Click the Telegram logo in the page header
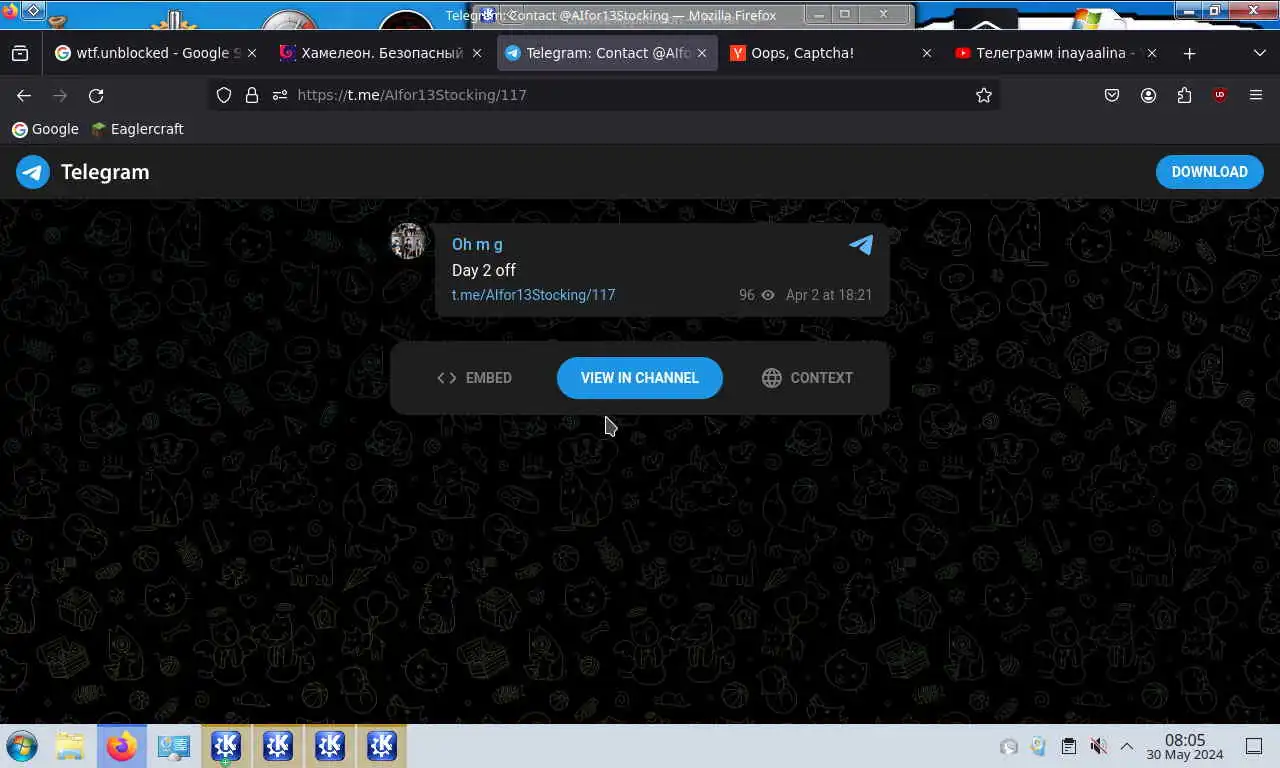This screenshot has height=768, width=1280. [x=83, y=172]
